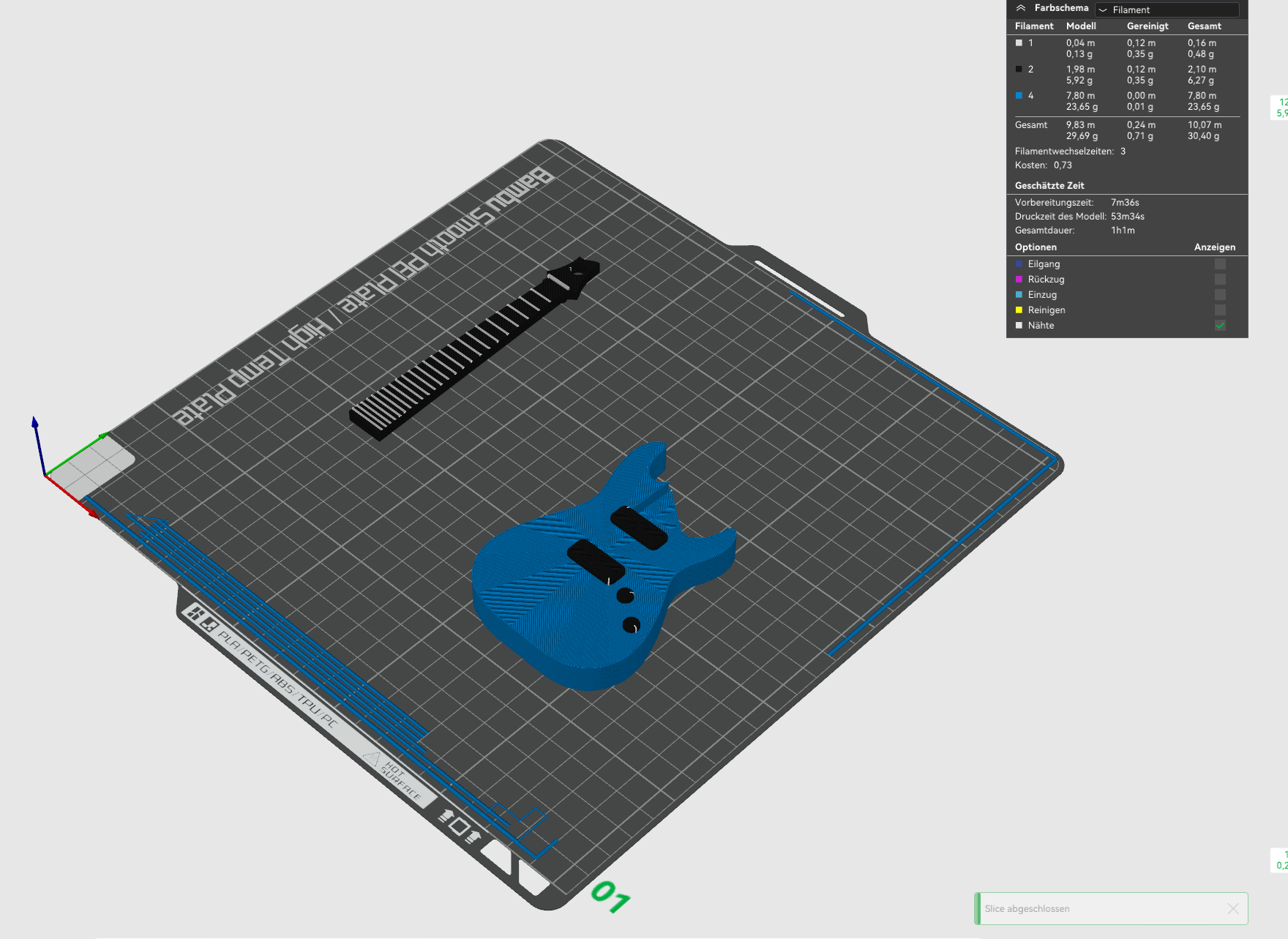Click the Druckzeit des Modell value 53m34s
Screen dimensions: 1288x939
(1128, 217)
